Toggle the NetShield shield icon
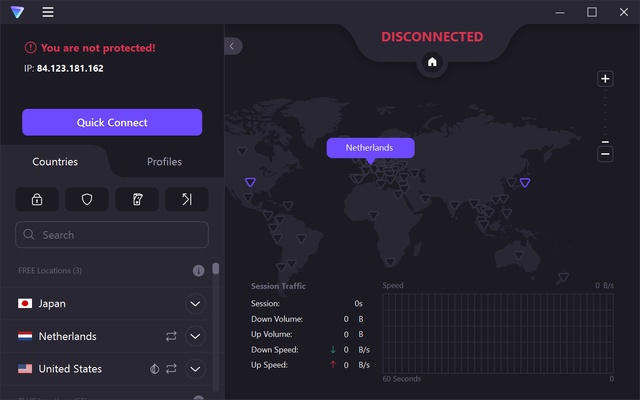The image size is (640, 400). click(x=87, y=199)
